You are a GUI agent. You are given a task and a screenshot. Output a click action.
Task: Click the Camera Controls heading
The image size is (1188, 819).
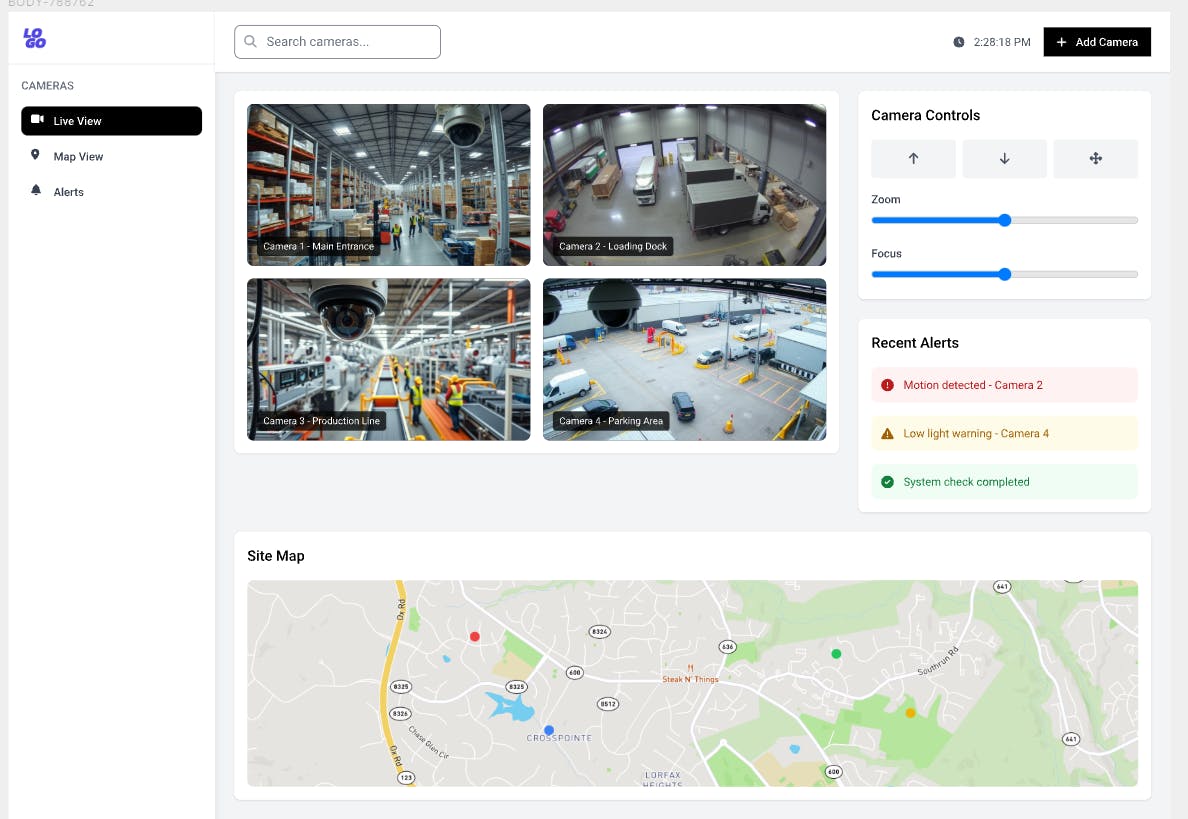[x=925, y=115]
